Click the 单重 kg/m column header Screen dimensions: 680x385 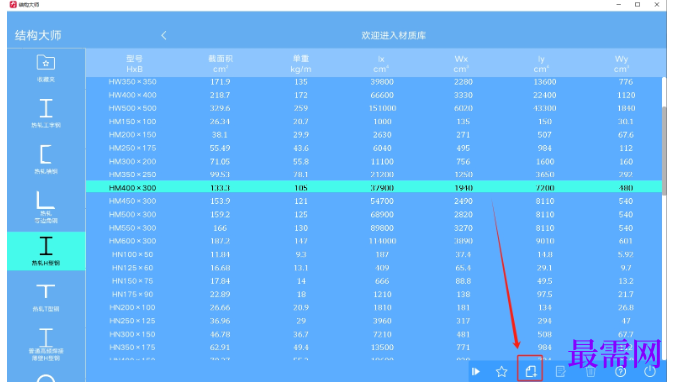click(301, 64)
